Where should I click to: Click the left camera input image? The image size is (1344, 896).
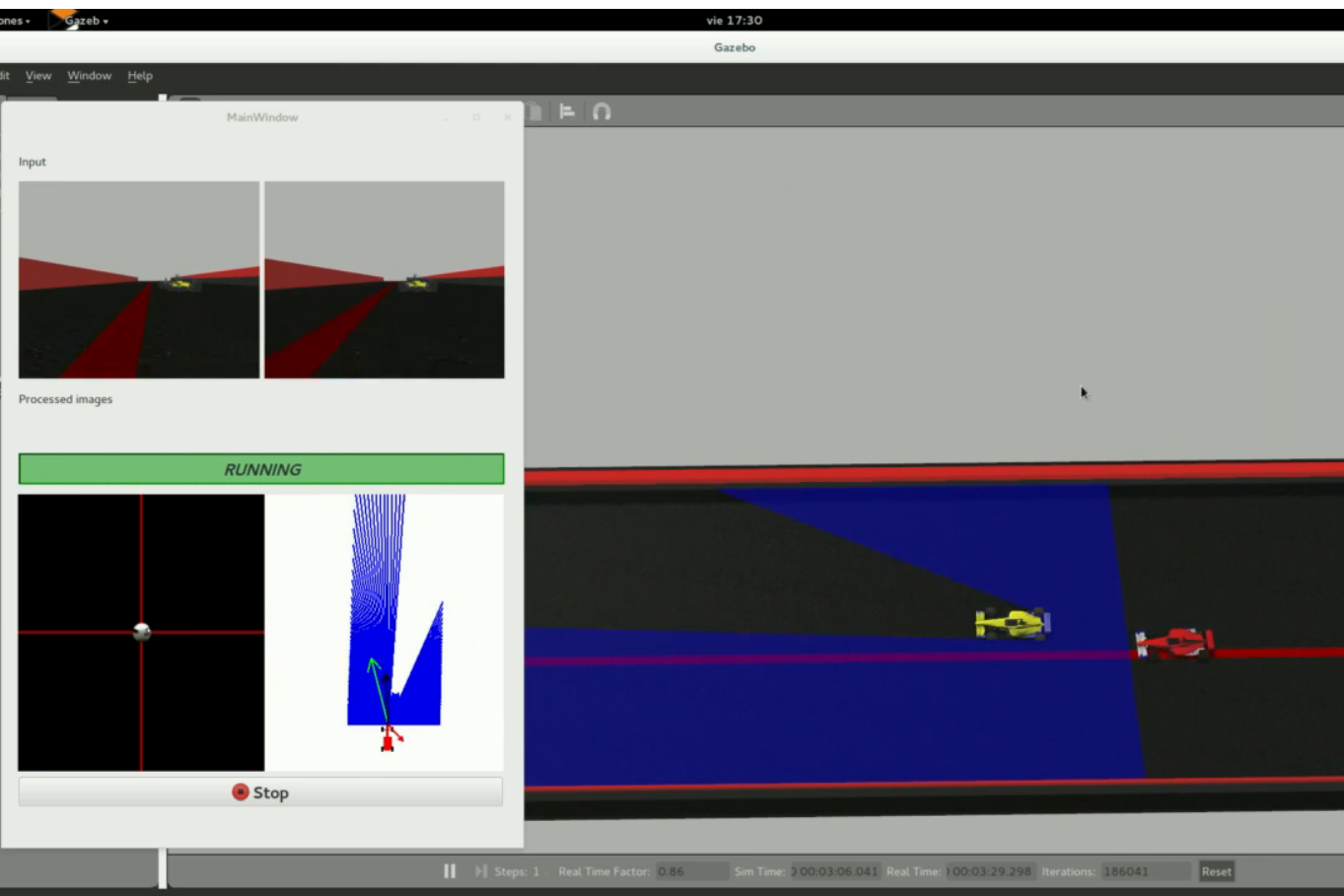coord(139,279)
